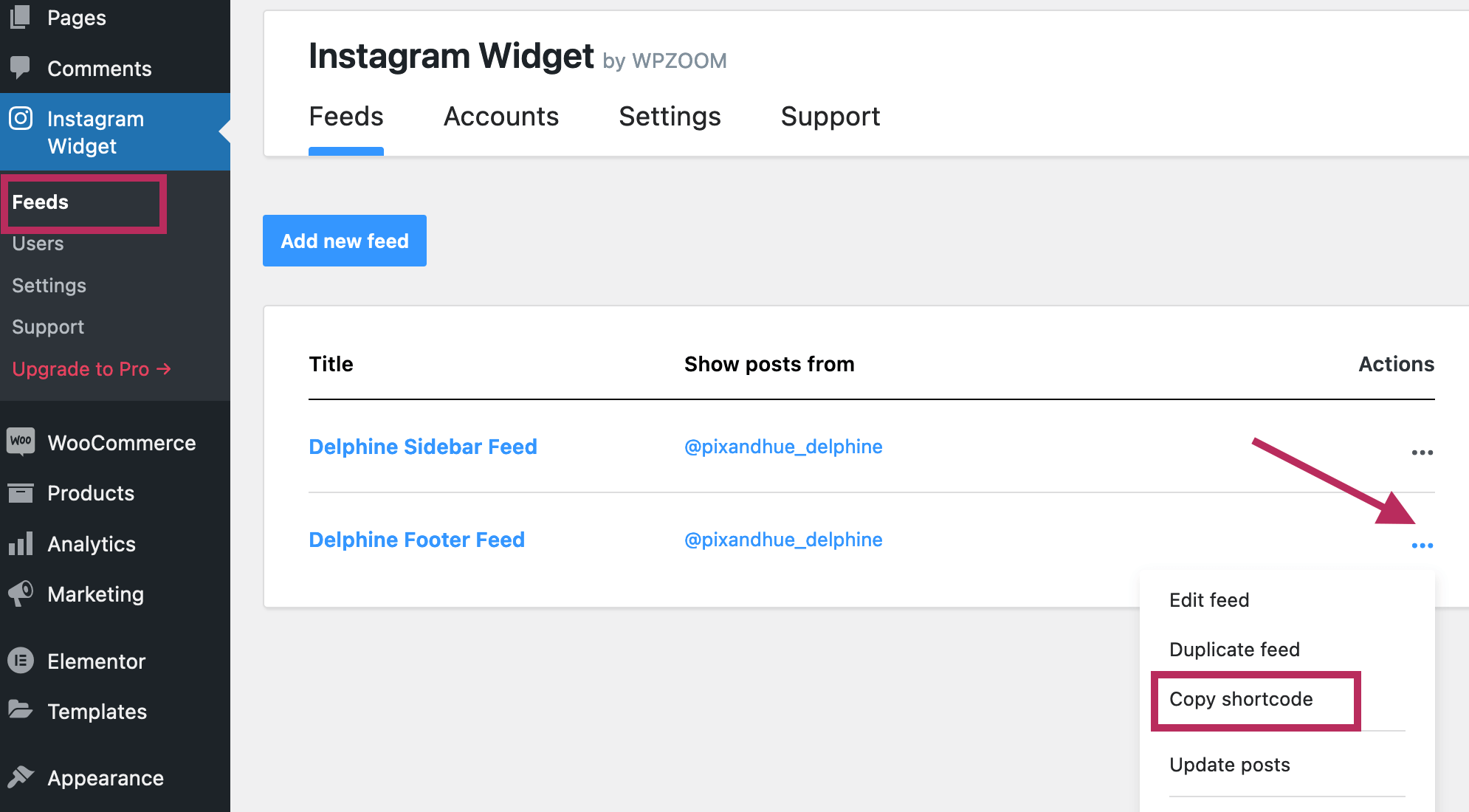
Task: Click the Pages icon in sidebar
Action: tap(21, 17)
